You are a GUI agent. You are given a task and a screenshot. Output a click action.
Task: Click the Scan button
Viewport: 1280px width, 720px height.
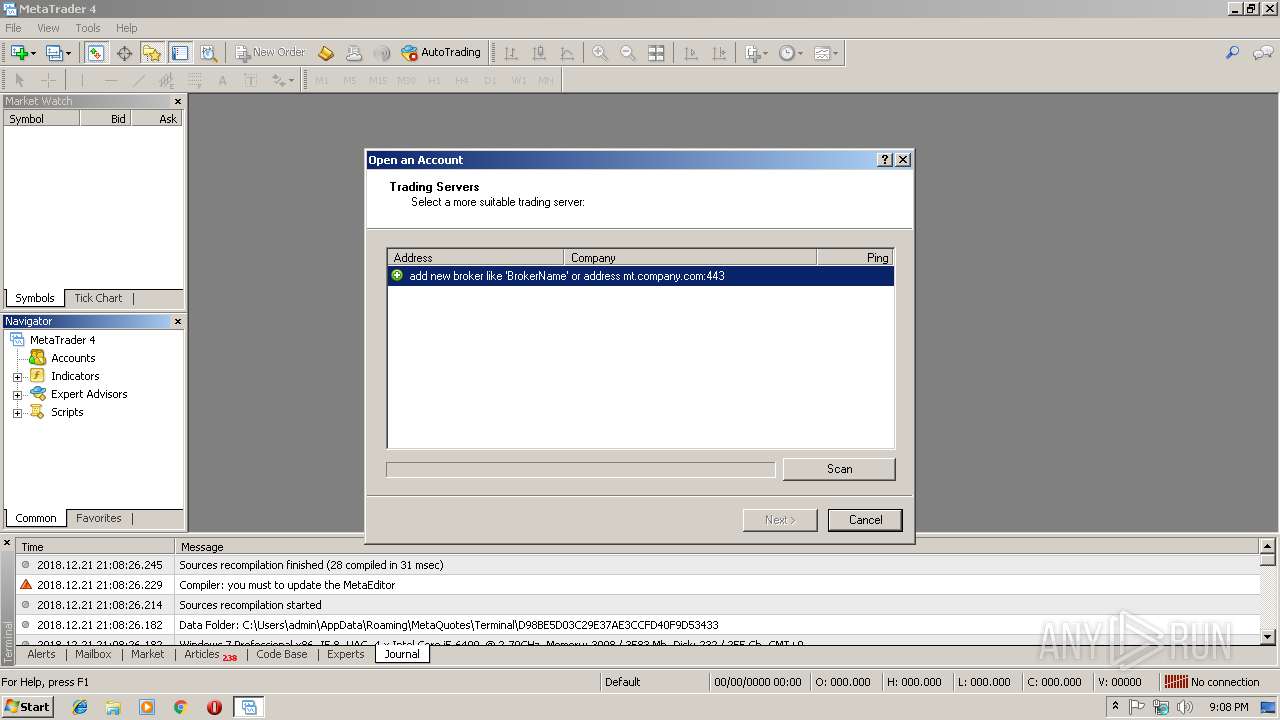tap(839, 469)
